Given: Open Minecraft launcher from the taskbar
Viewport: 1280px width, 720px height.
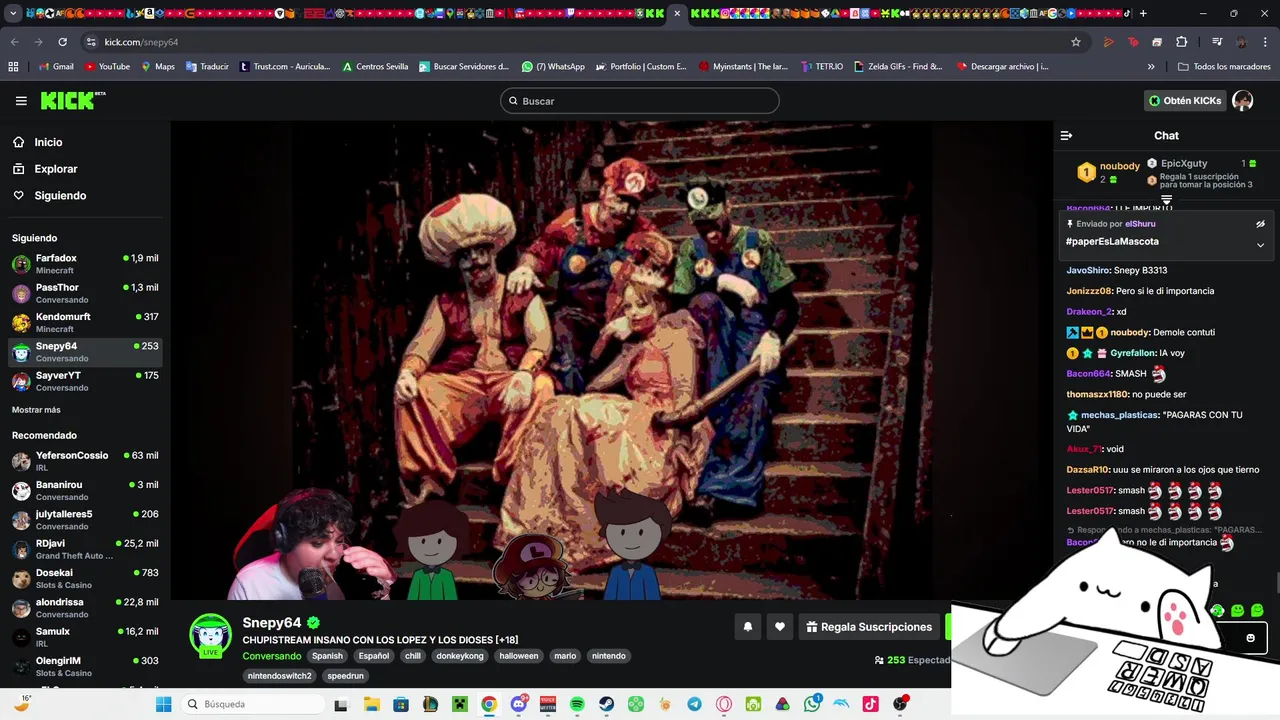Looking at the screenshot, I should point(460,704).
